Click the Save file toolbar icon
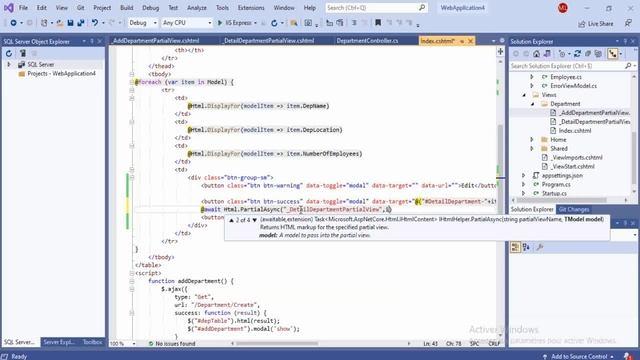640x360 pixels. coord(70,23)
